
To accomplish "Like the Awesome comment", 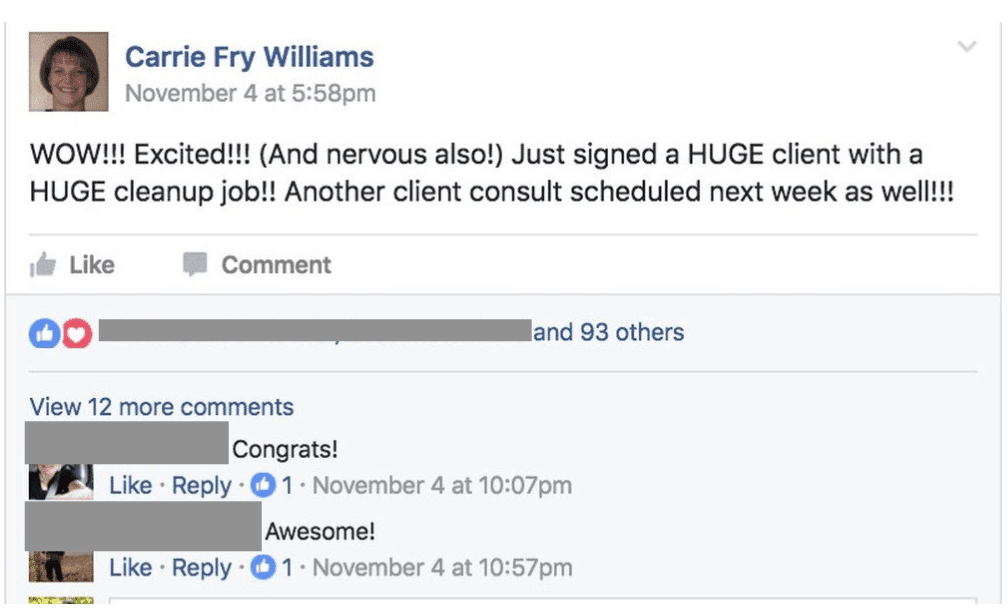I will pyautogui.click(x=131, y=567).
